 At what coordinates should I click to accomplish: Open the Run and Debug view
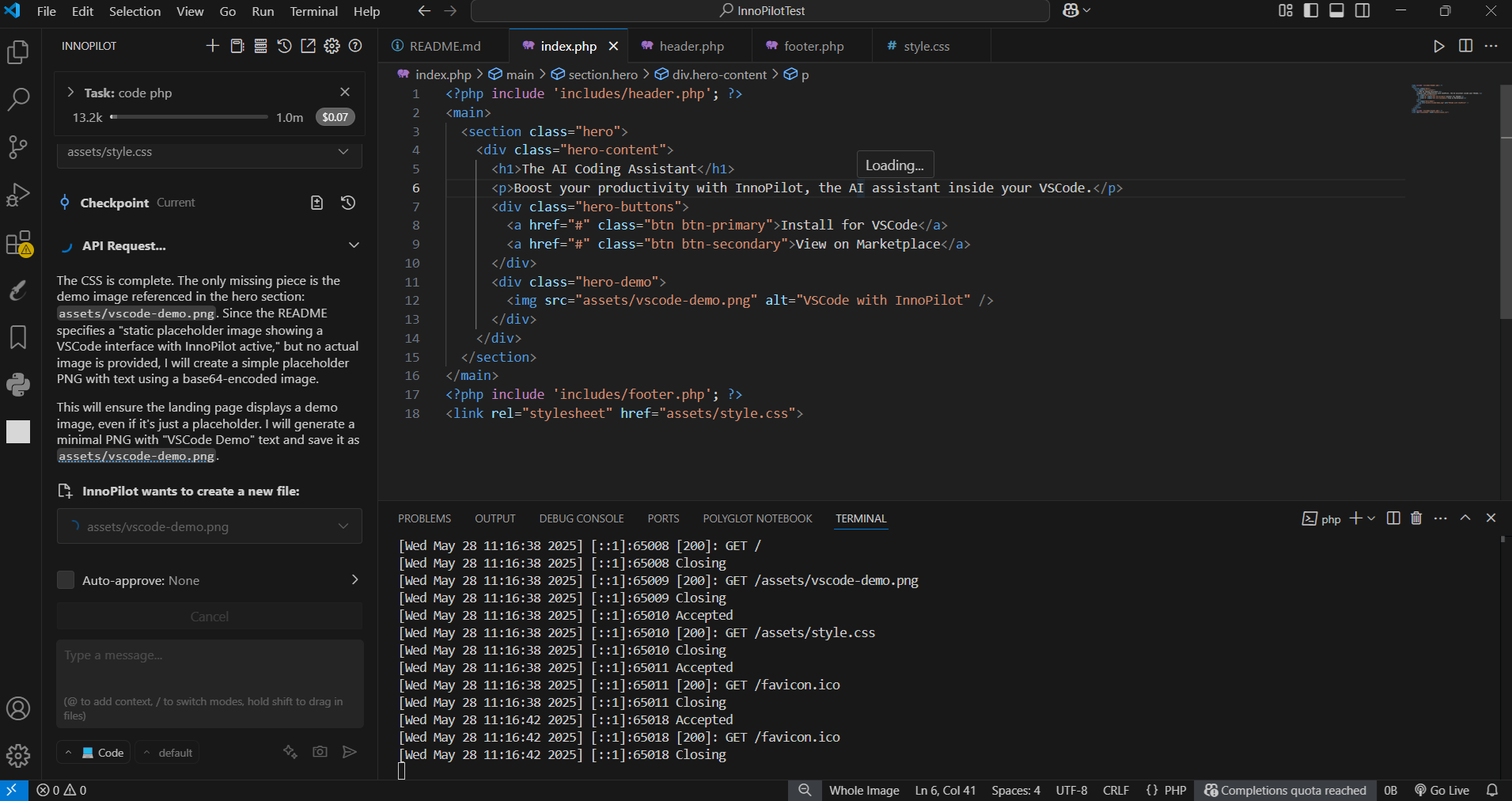[x=18, y=195]
